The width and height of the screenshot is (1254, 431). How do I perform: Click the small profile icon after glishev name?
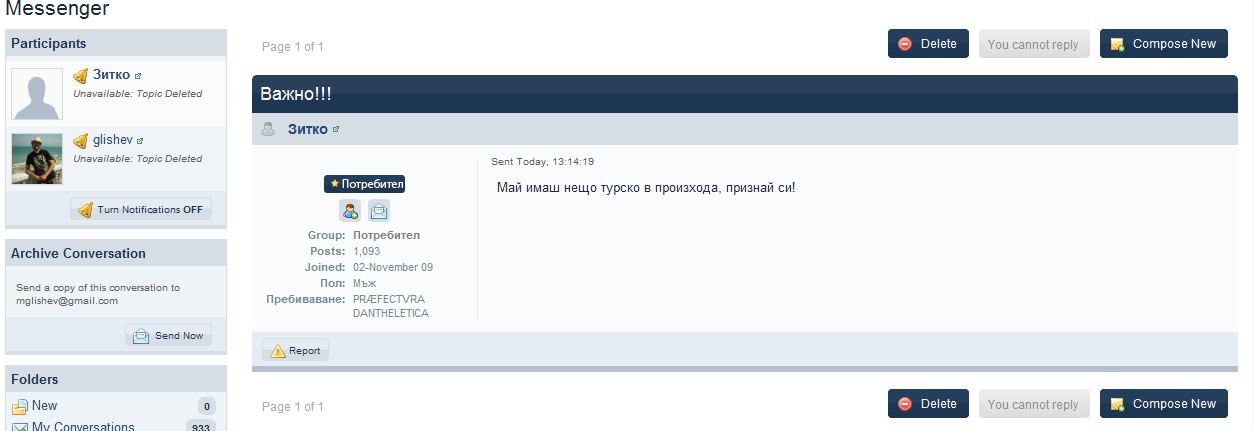(x=140, y=141)
